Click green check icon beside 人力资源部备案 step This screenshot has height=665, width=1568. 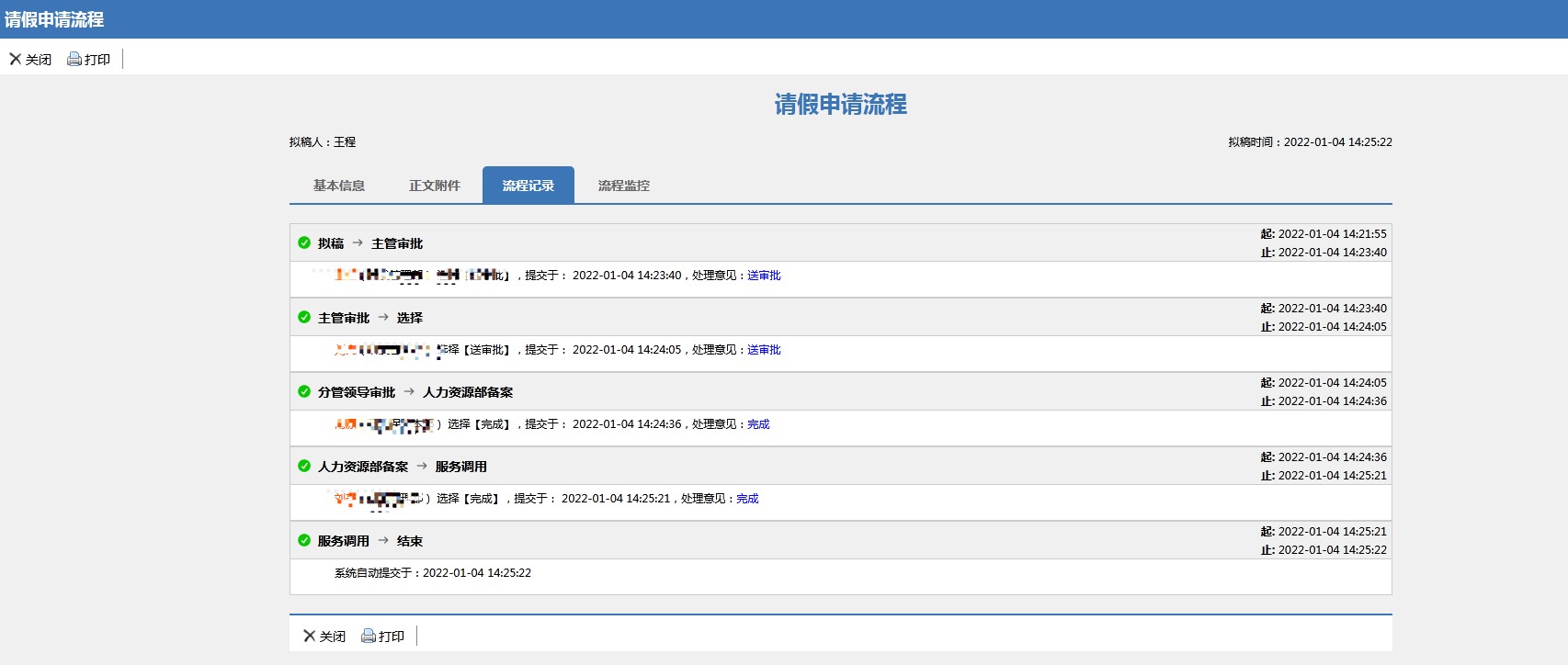pyautogui.click(x=304, y=467)
